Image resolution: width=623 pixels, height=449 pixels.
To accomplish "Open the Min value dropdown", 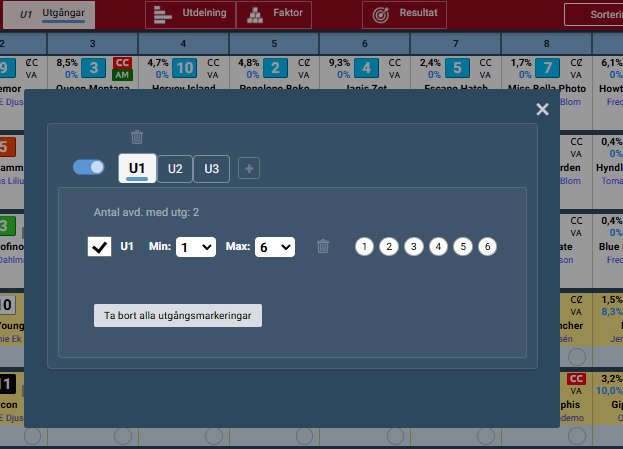I will pos(196,246).
